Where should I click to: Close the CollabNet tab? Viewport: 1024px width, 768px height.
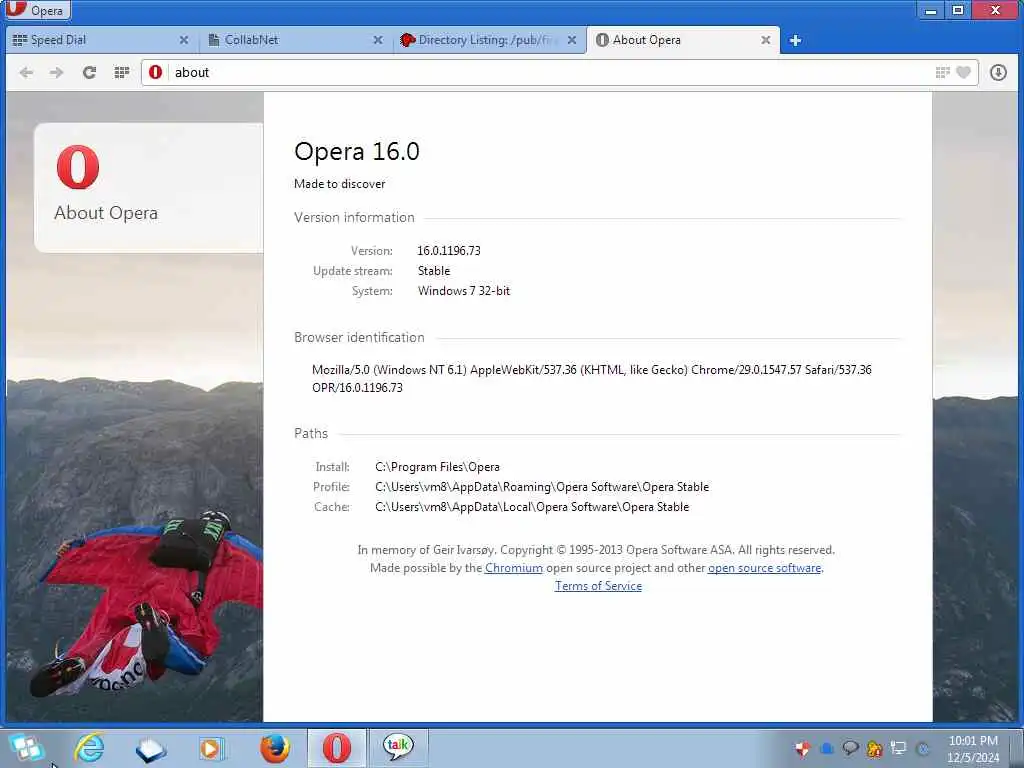coord(378,40)
